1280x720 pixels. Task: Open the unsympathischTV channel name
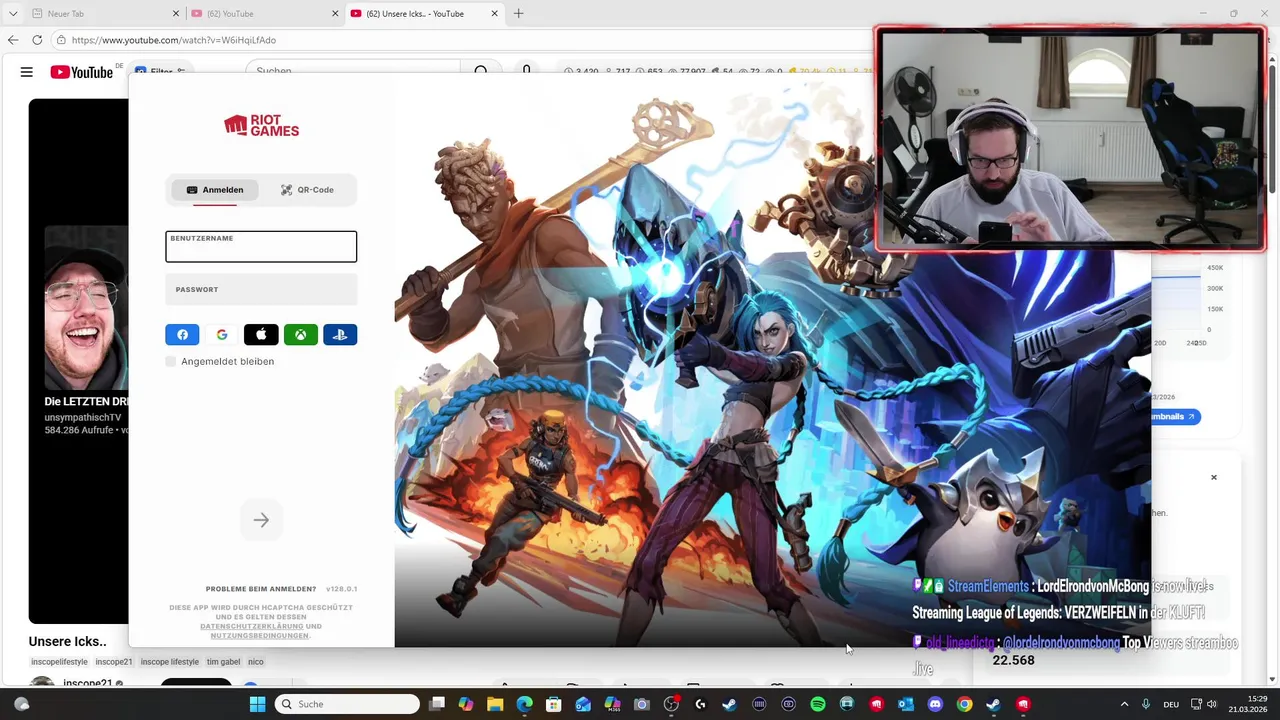[x=83, y=417]
